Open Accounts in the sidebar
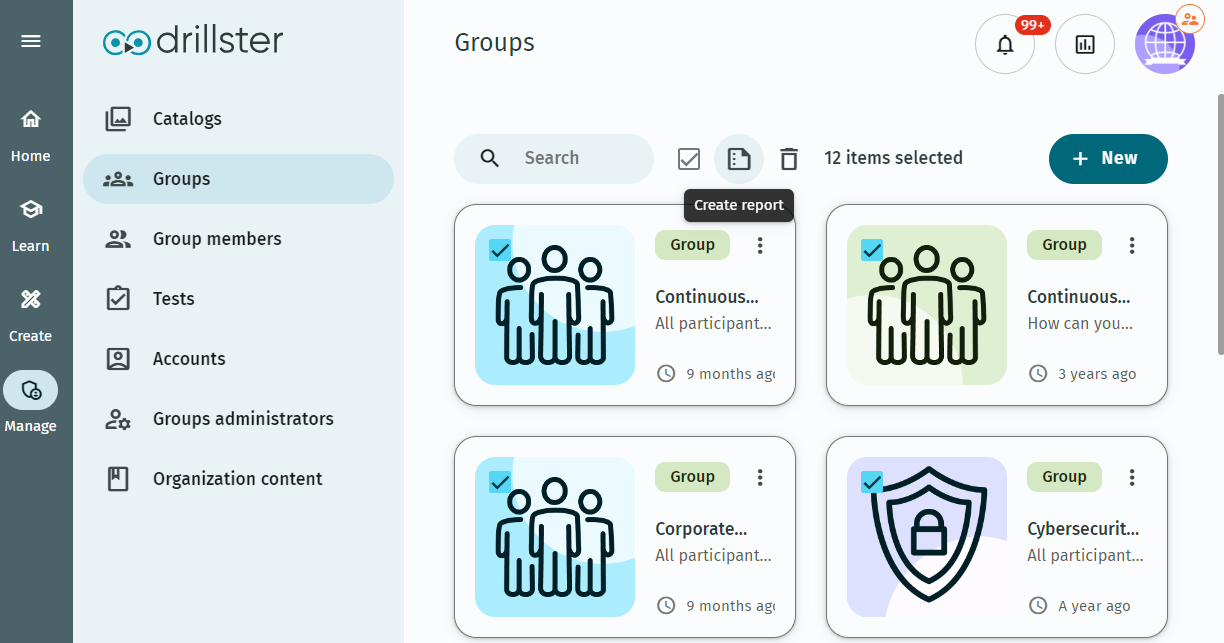 click(x=238, y=359)
